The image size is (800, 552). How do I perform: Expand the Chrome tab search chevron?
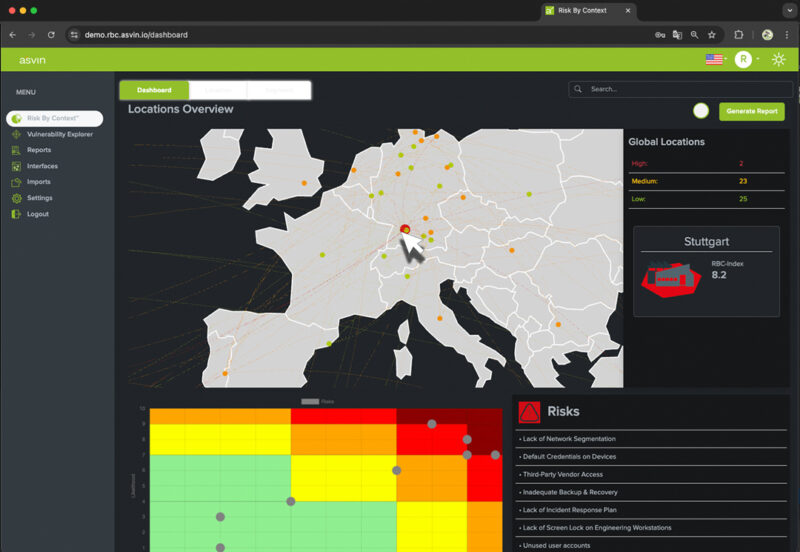(x=789, y=10)
